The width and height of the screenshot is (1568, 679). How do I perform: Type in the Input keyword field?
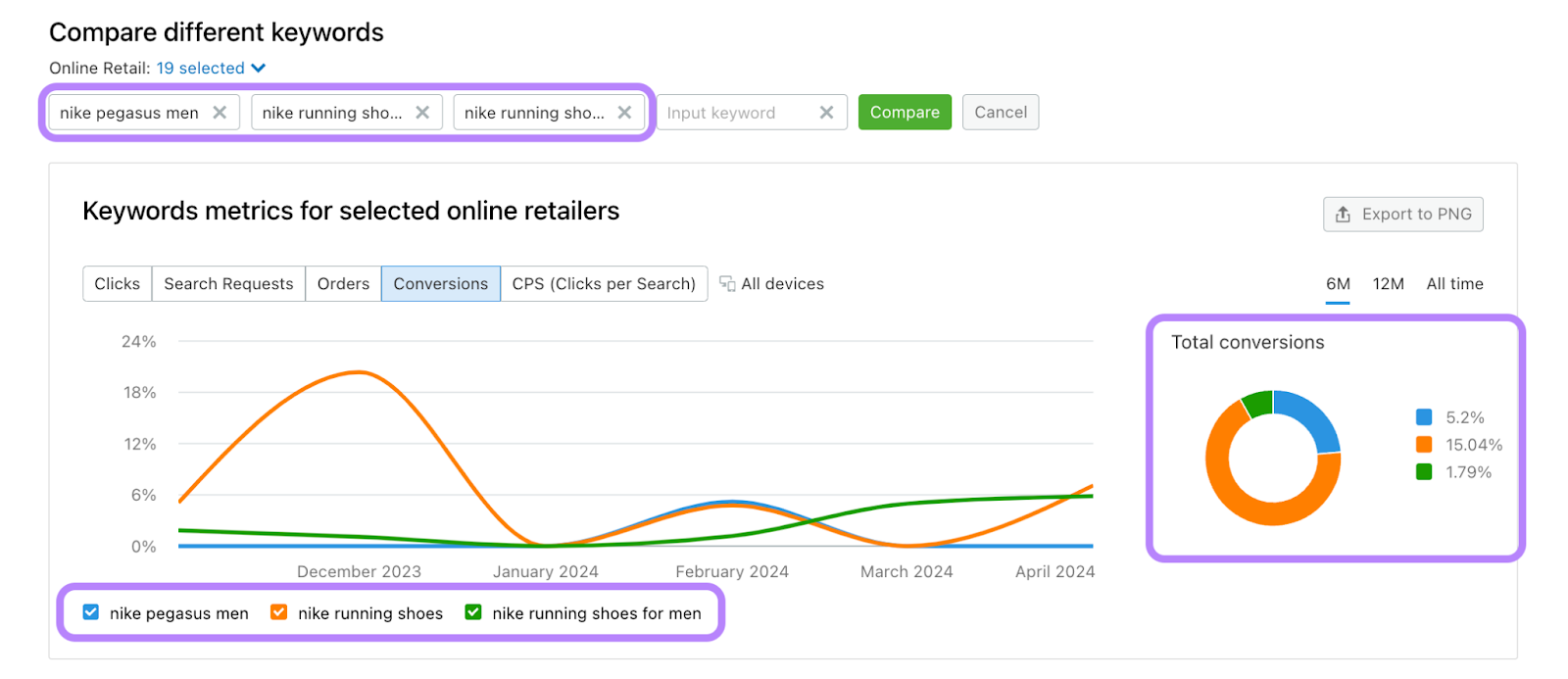[735, 113]
